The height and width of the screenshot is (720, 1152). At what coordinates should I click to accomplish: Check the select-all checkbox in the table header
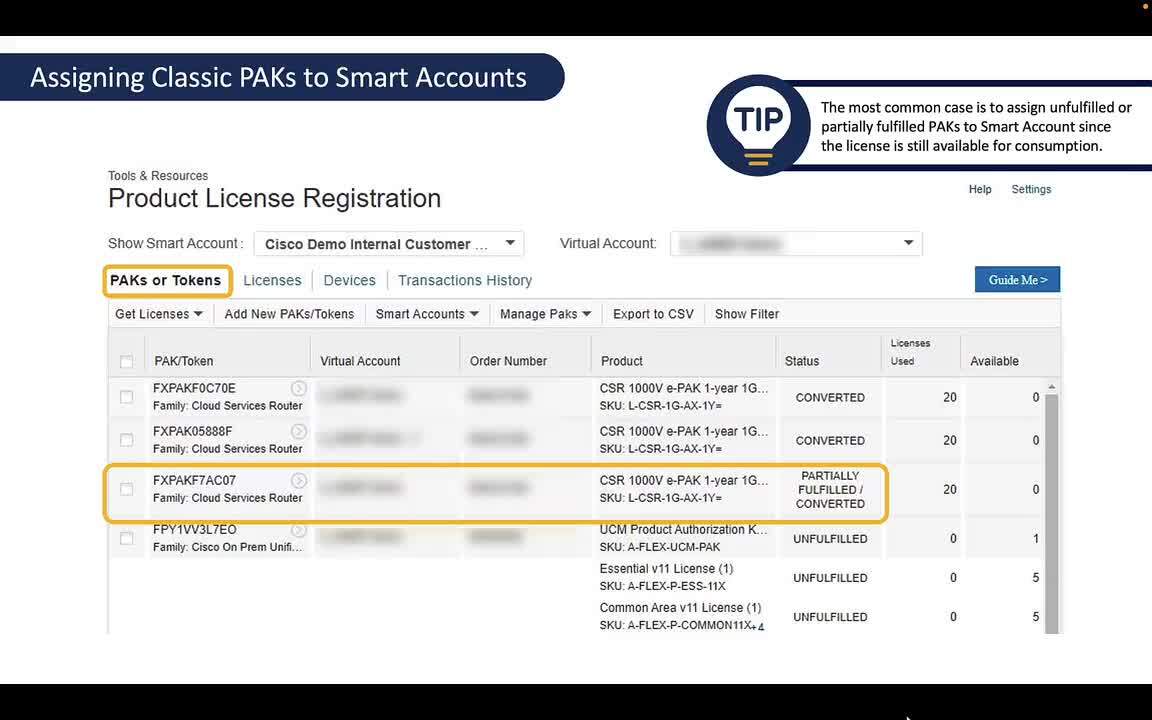[126, 361]
